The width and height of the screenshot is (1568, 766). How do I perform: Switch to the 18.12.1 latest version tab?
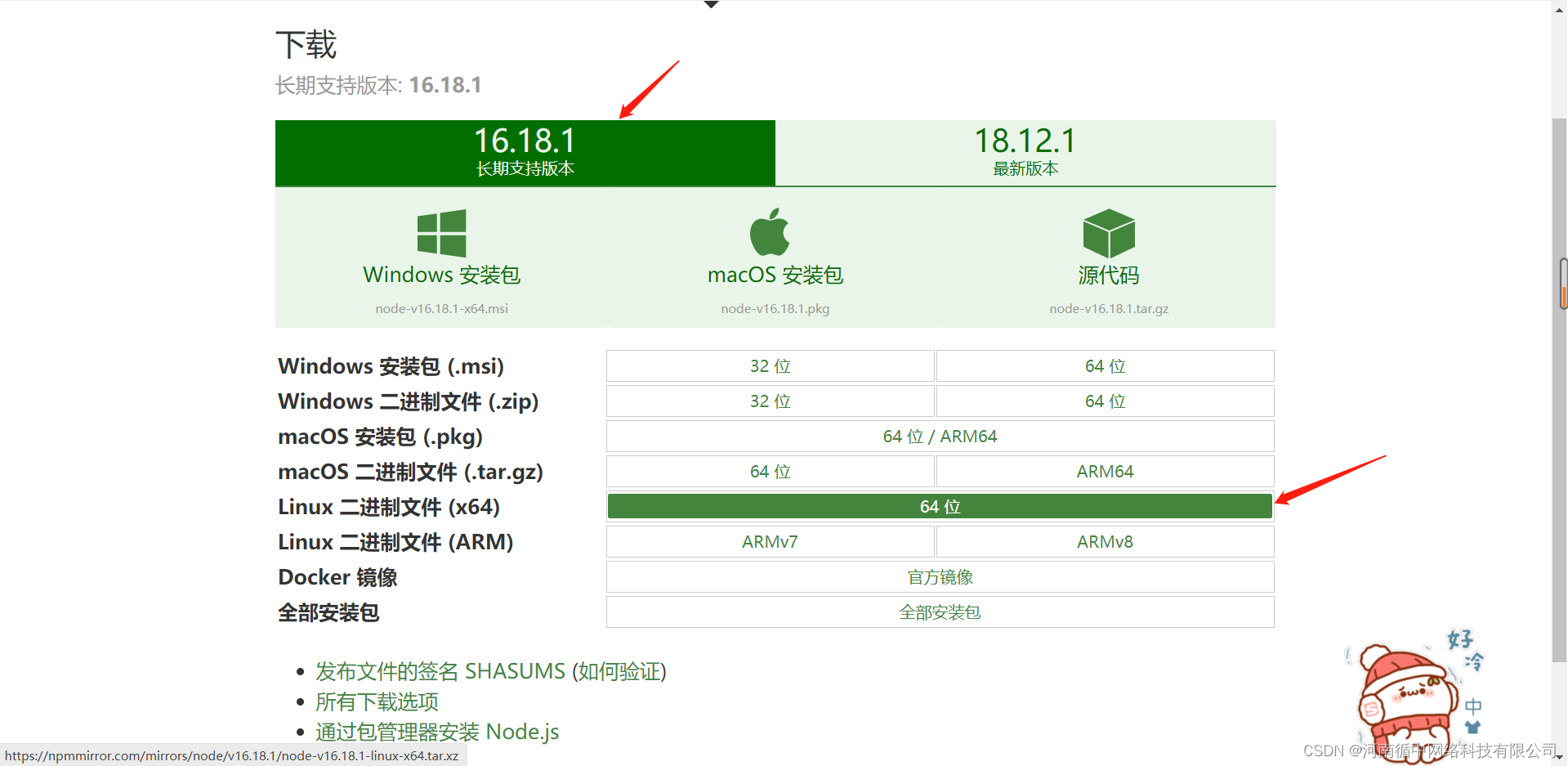point(1025,153)
